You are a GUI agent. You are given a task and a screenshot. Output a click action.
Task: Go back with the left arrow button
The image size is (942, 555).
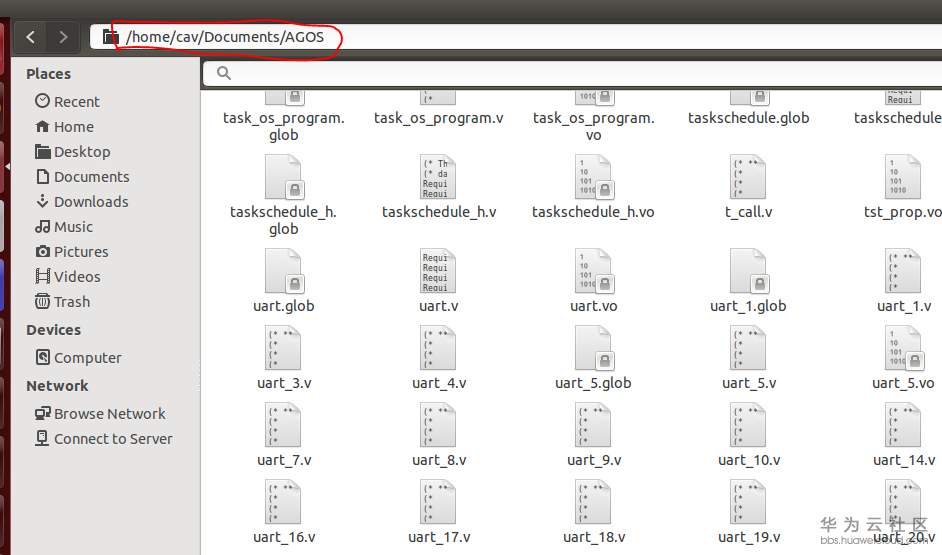[x=31, y=37]
